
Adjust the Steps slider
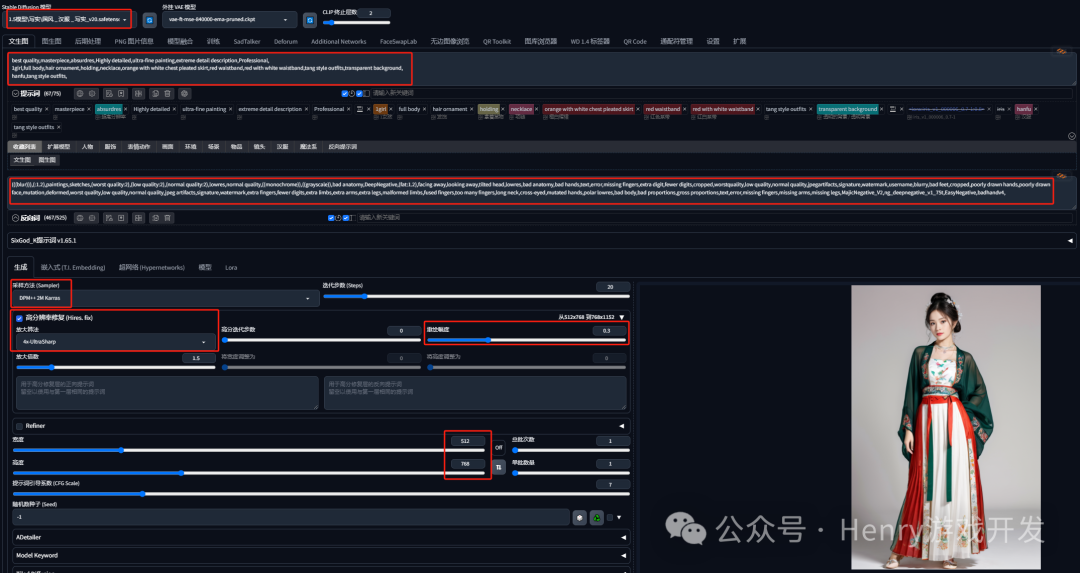pos(477,296)
